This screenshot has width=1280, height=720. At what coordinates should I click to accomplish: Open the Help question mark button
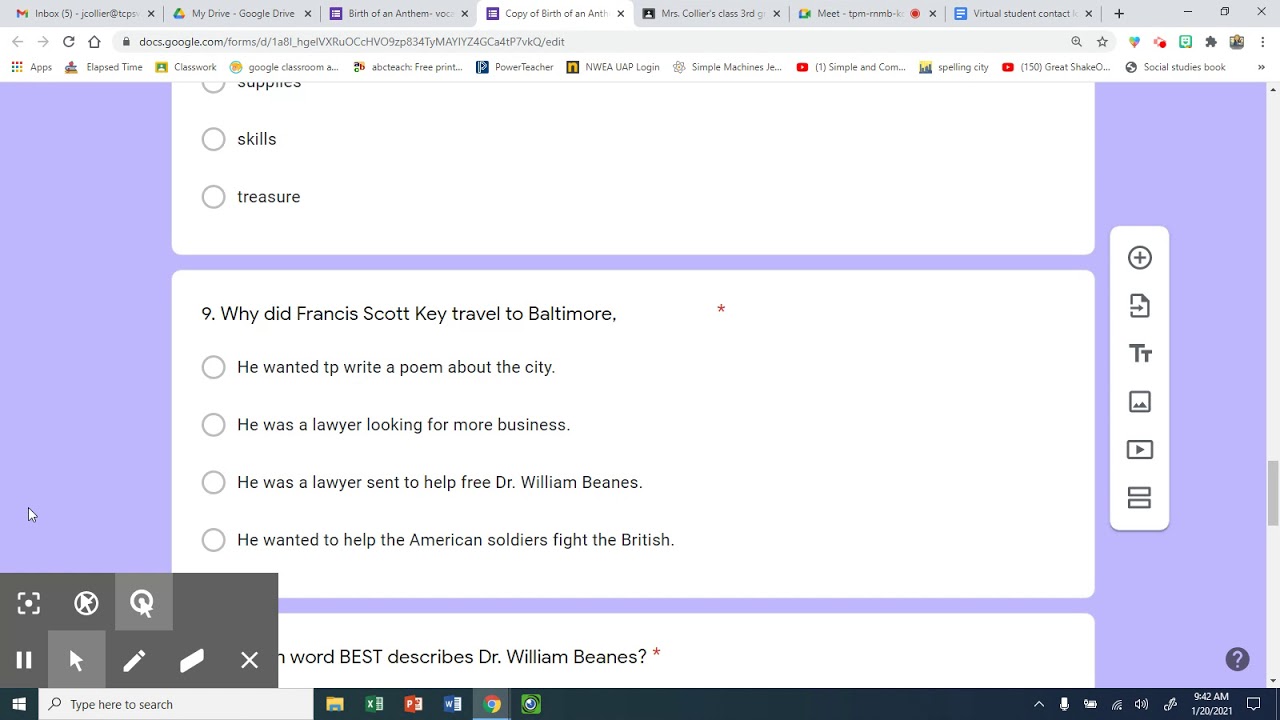click(x=1237, y=659)
